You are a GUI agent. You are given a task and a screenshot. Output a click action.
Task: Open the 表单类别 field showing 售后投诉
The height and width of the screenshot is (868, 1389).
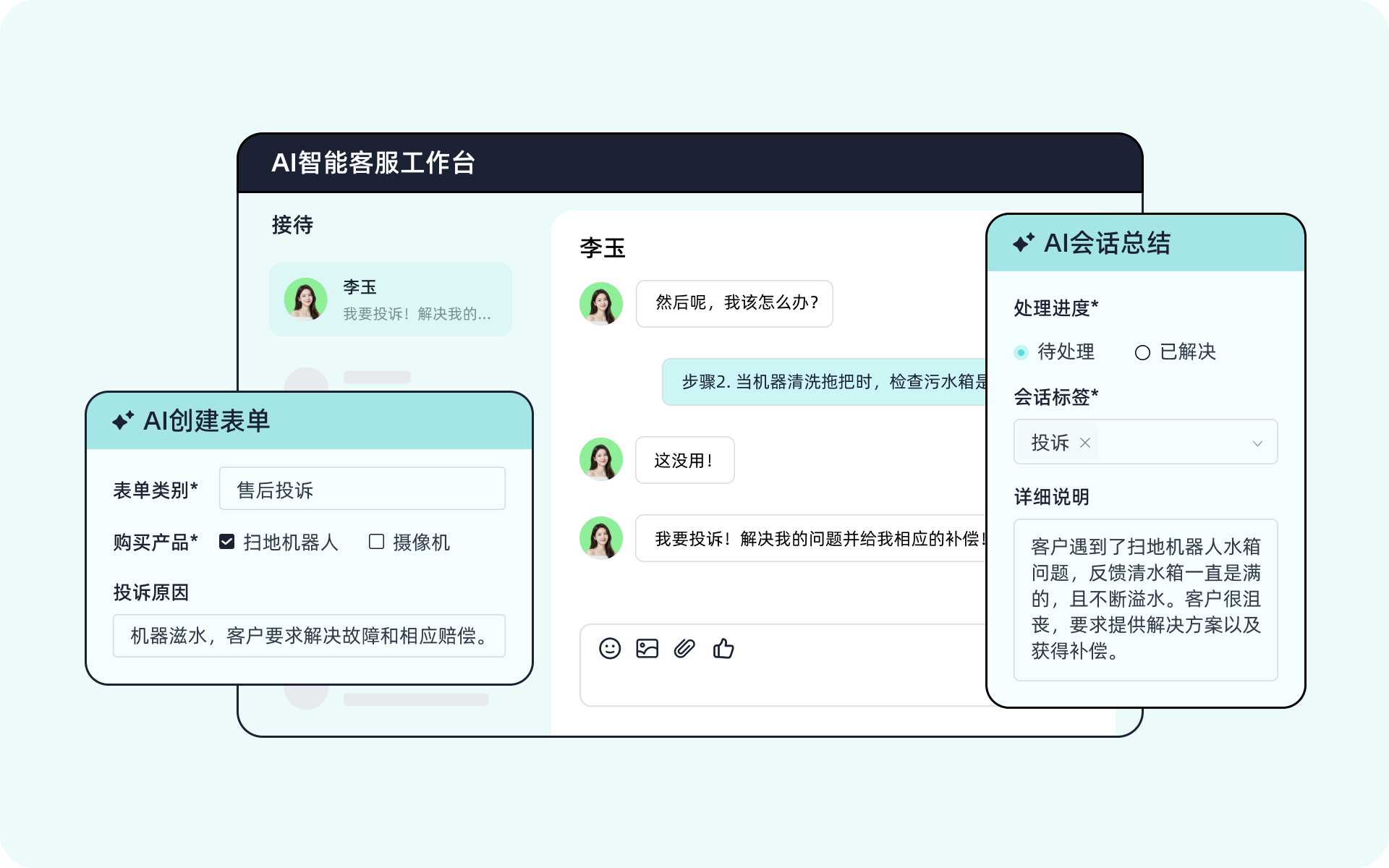pos(362,488)
